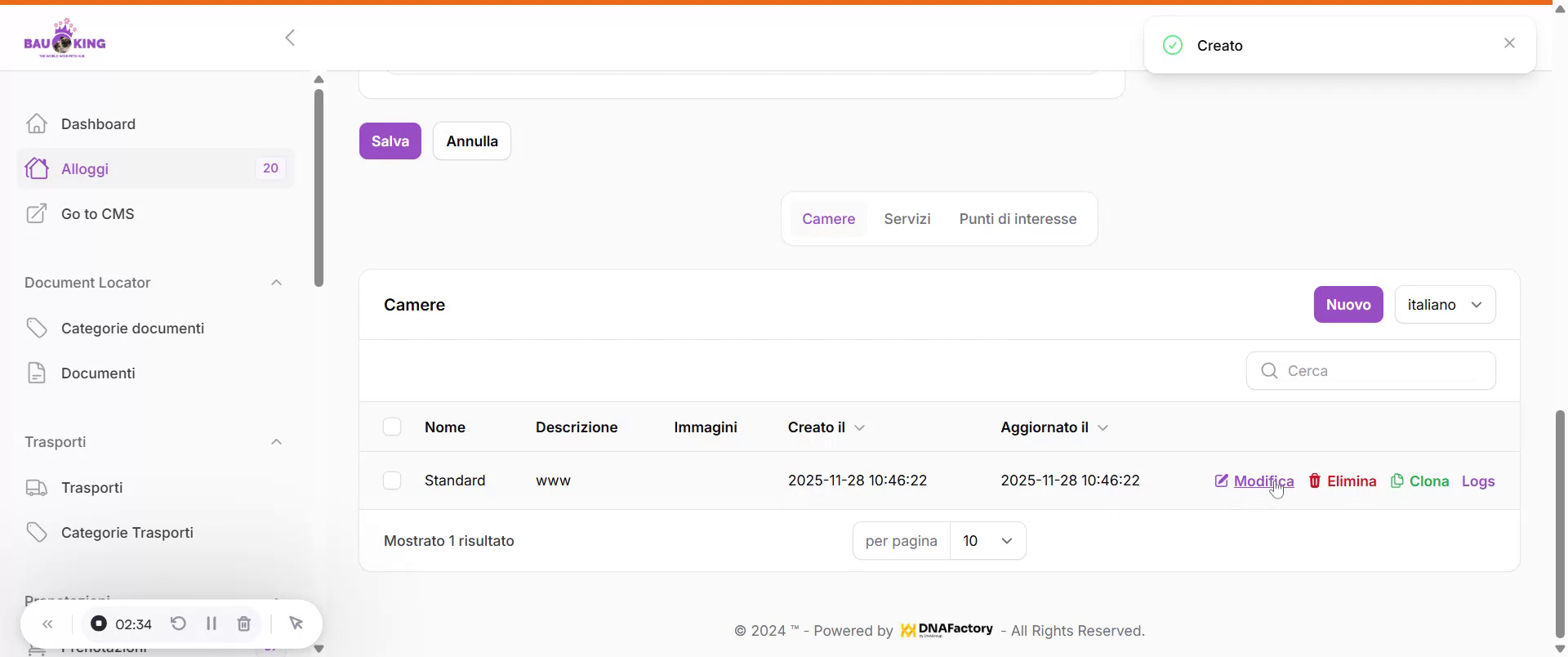Click the Cerca search field
This screenshot has height=657, width=1568.
1371,371
